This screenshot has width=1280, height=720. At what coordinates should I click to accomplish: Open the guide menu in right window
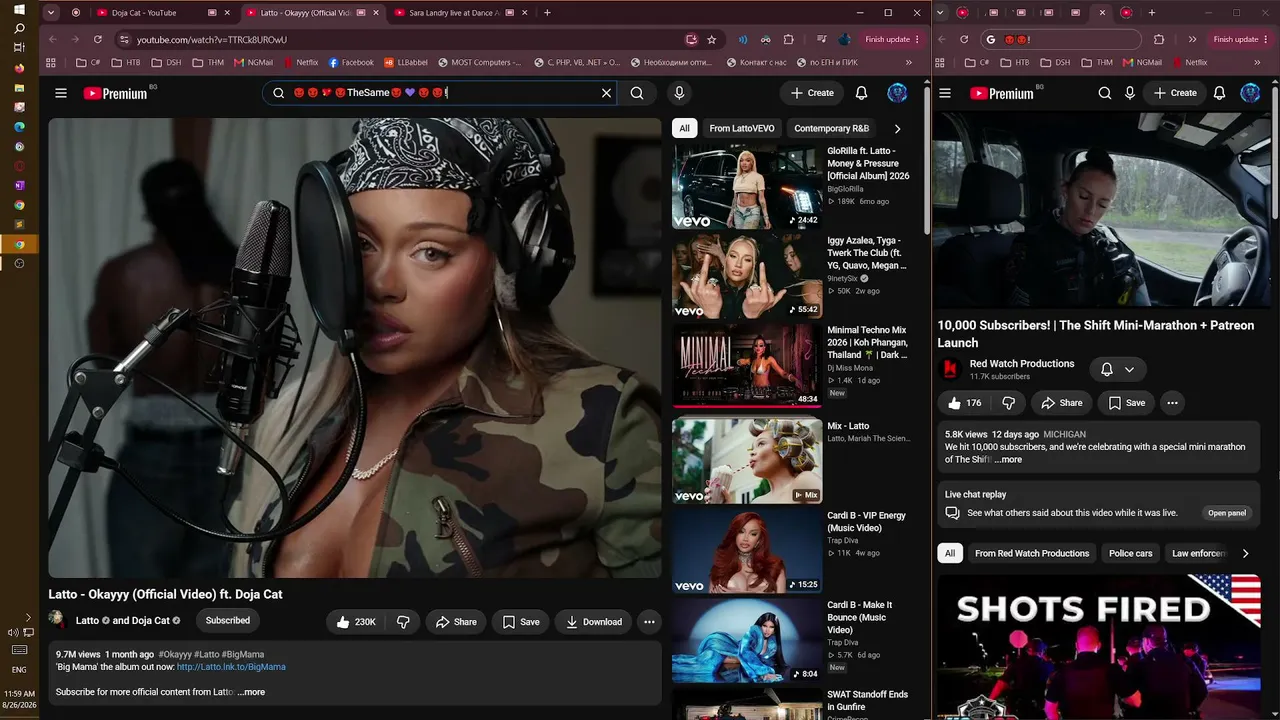[945, 93]
